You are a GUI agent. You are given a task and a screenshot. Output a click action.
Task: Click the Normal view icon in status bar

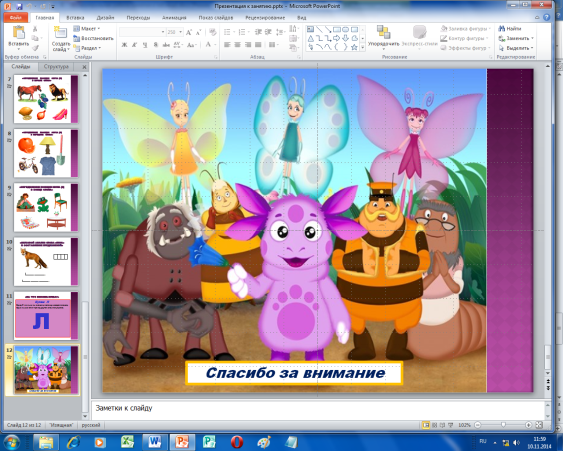tap(426, 425)
